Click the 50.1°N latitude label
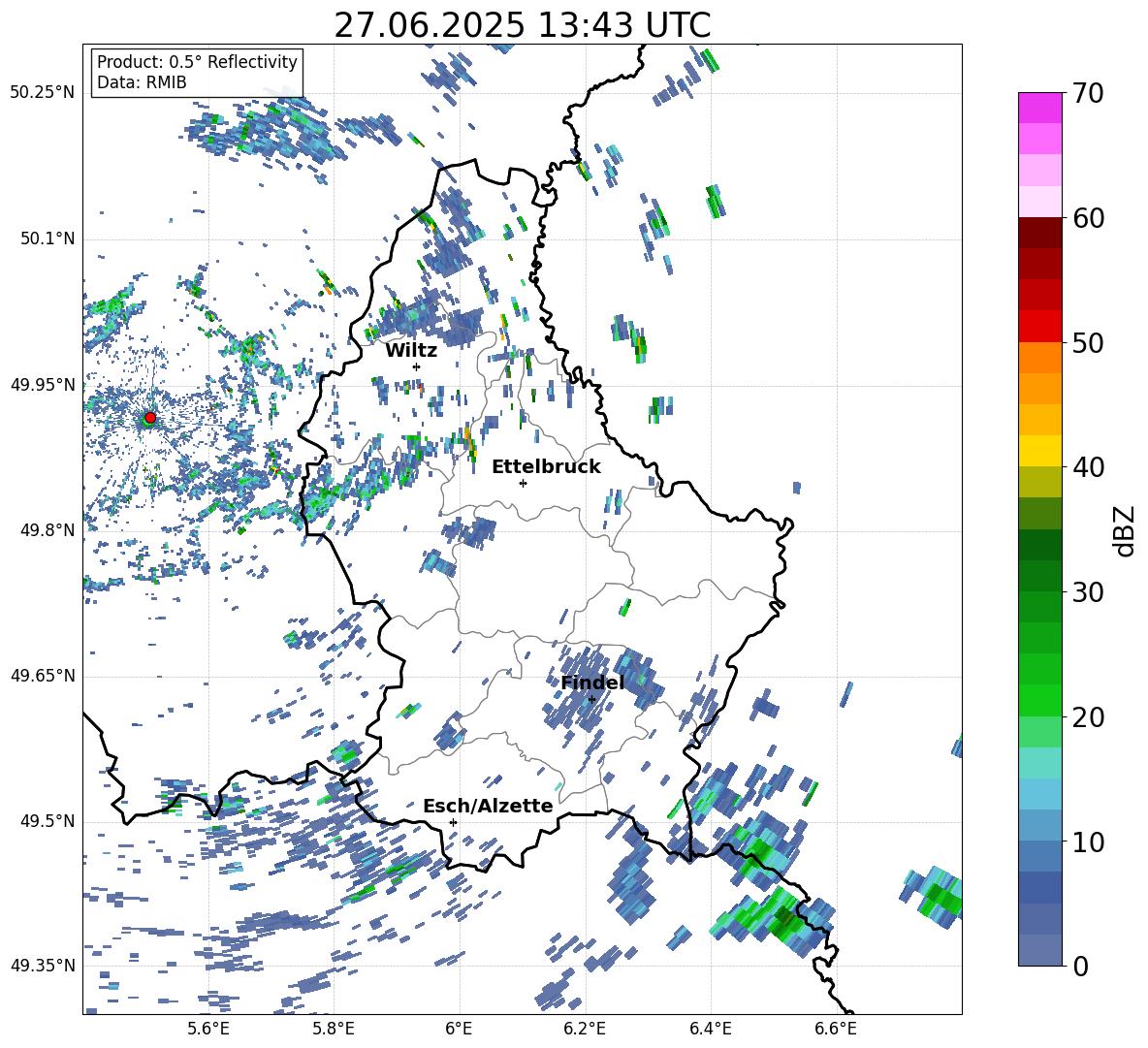The image size is (1148, 1048). coord(48,239)
